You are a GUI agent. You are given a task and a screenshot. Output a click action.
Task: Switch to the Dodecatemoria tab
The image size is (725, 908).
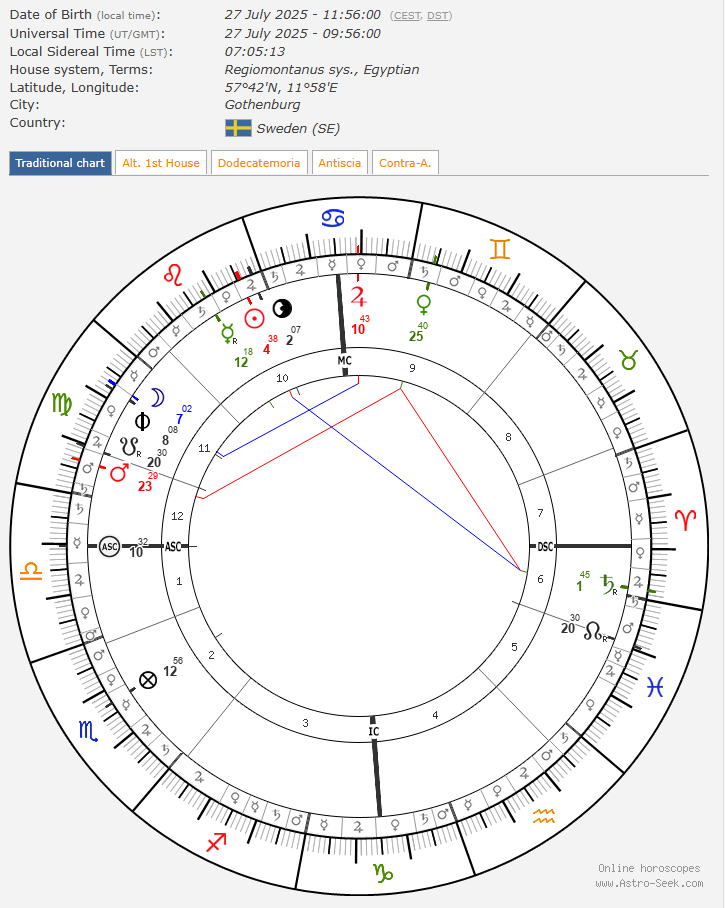(x=259, y=163)
